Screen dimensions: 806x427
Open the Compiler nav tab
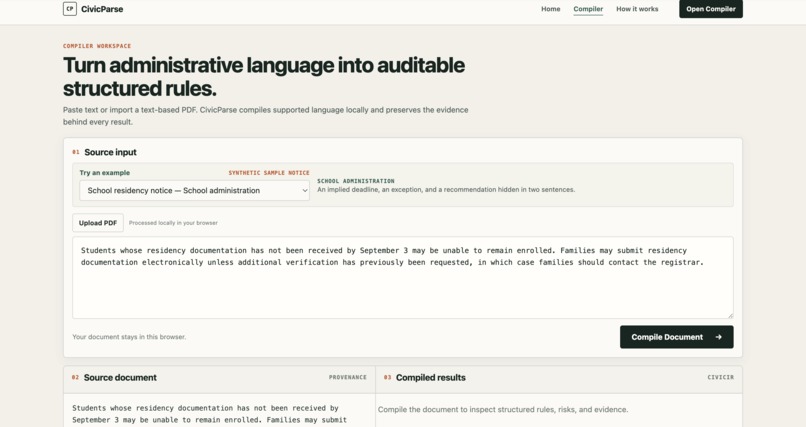[x=588, y=9]
